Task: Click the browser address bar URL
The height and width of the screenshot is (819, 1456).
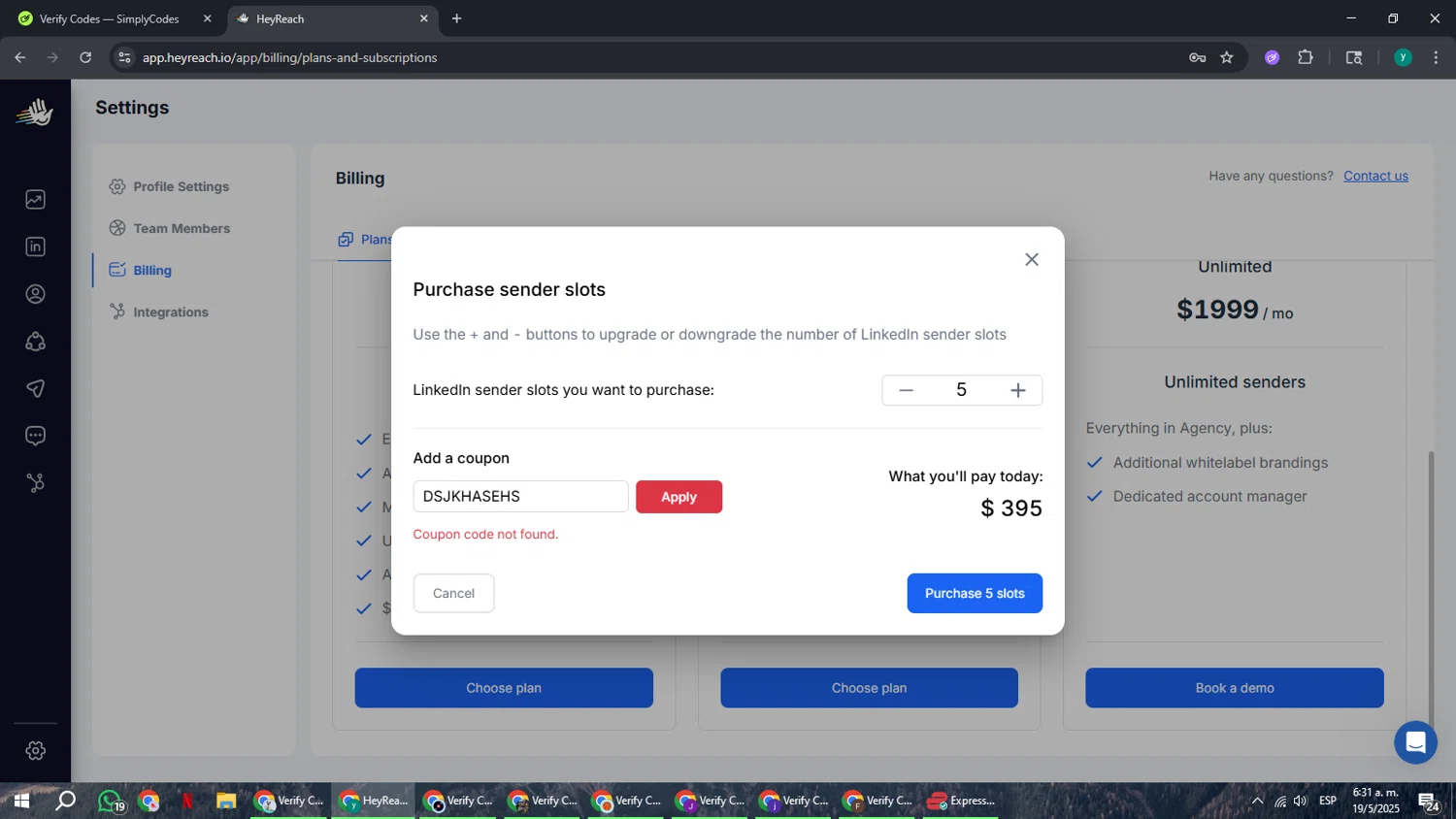Action: (289, 57)
